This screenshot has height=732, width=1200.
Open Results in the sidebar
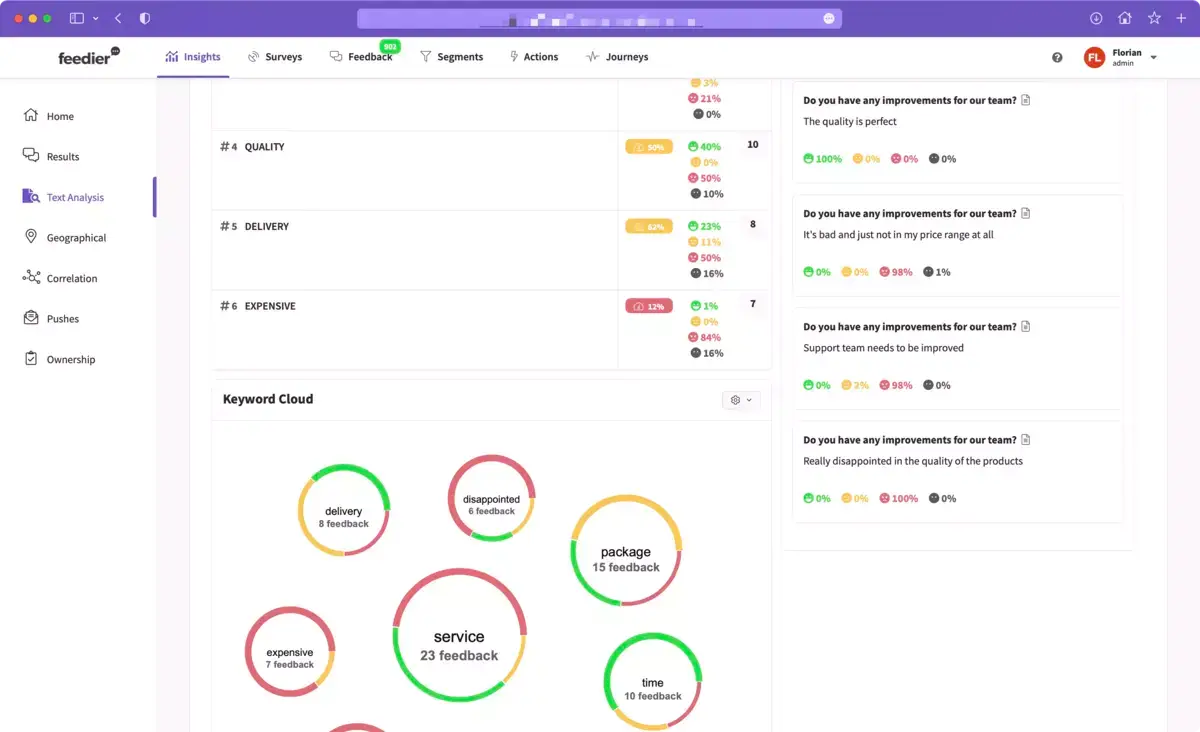click(x=63, y=157)
